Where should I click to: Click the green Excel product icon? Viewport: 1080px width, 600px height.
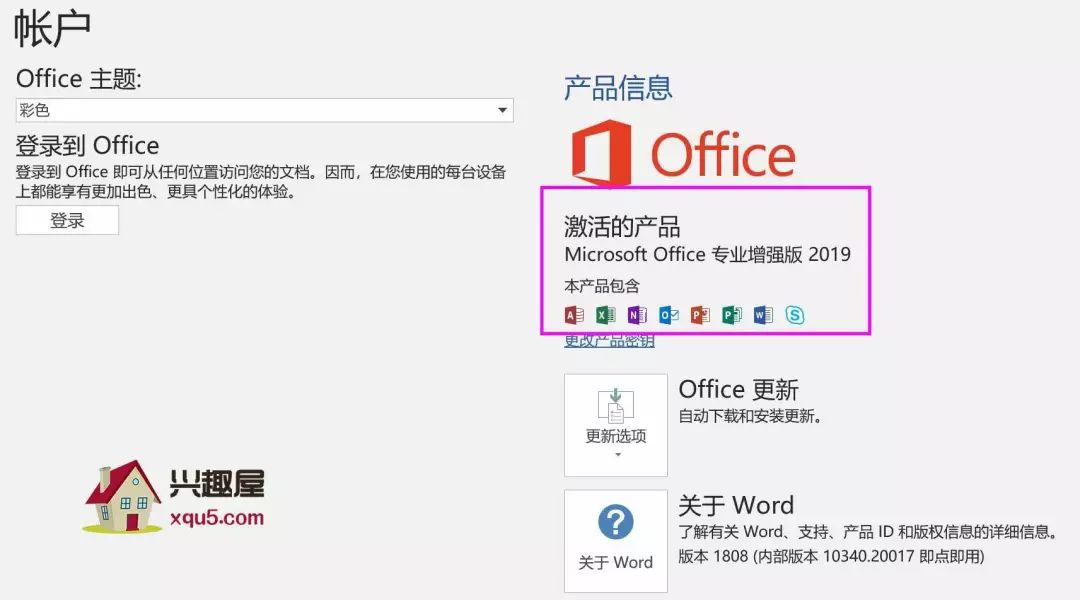coord(605,315)
